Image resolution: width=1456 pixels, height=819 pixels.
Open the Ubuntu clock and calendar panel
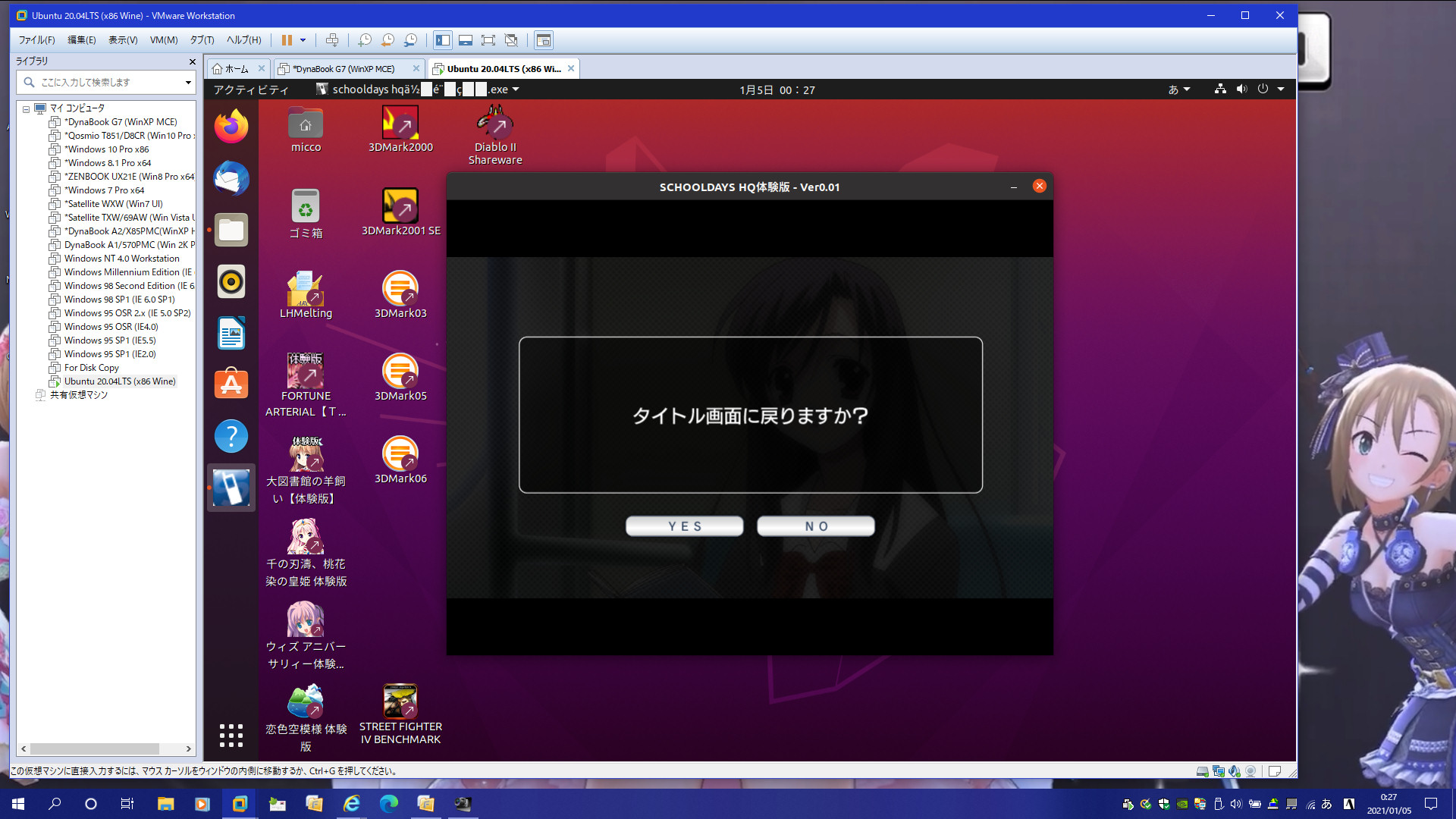[x=777, y=89]
